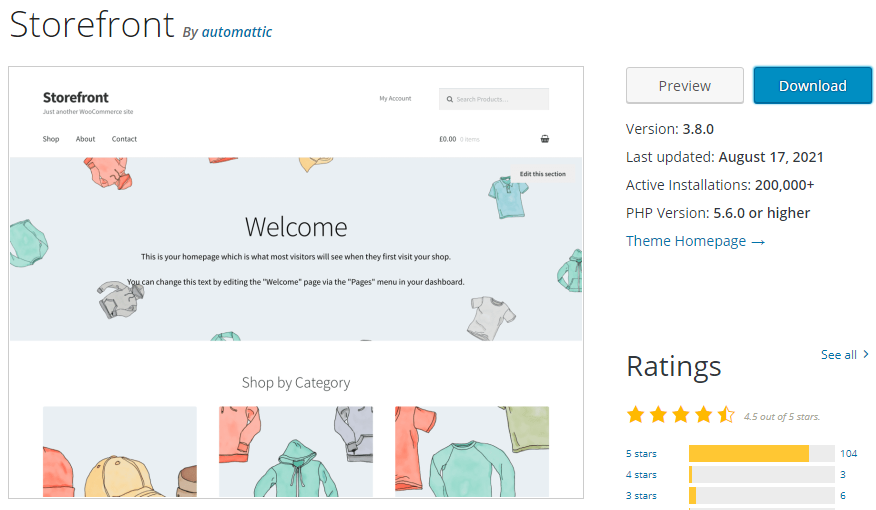
Task: Click PHP Version 5.6.0 or higher text
Action: pos(718,213)
